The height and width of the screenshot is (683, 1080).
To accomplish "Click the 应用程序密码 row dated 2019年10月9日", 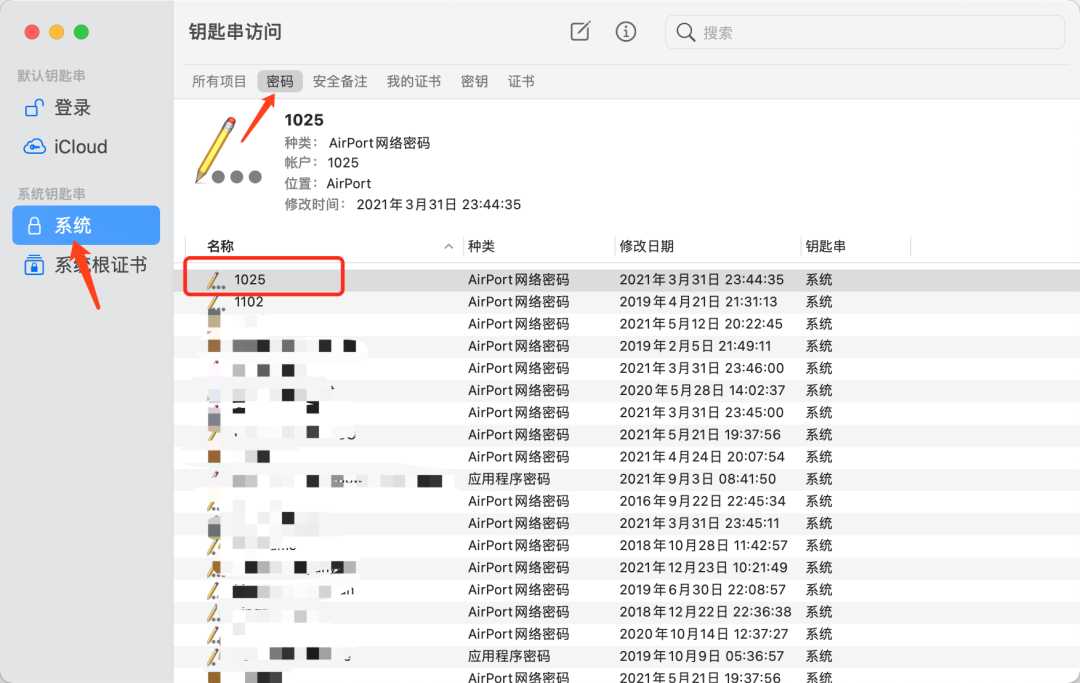I will pos(627,655).
